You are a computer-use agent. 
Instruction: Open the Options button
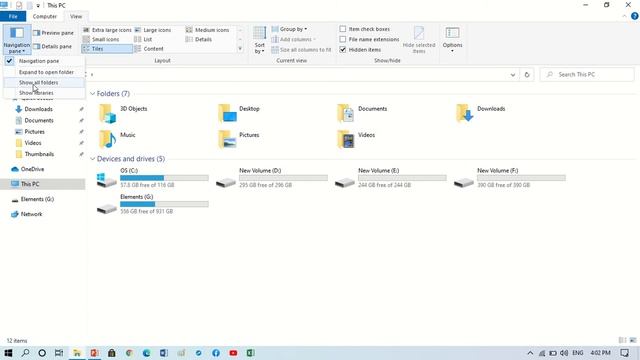(452, 39)
